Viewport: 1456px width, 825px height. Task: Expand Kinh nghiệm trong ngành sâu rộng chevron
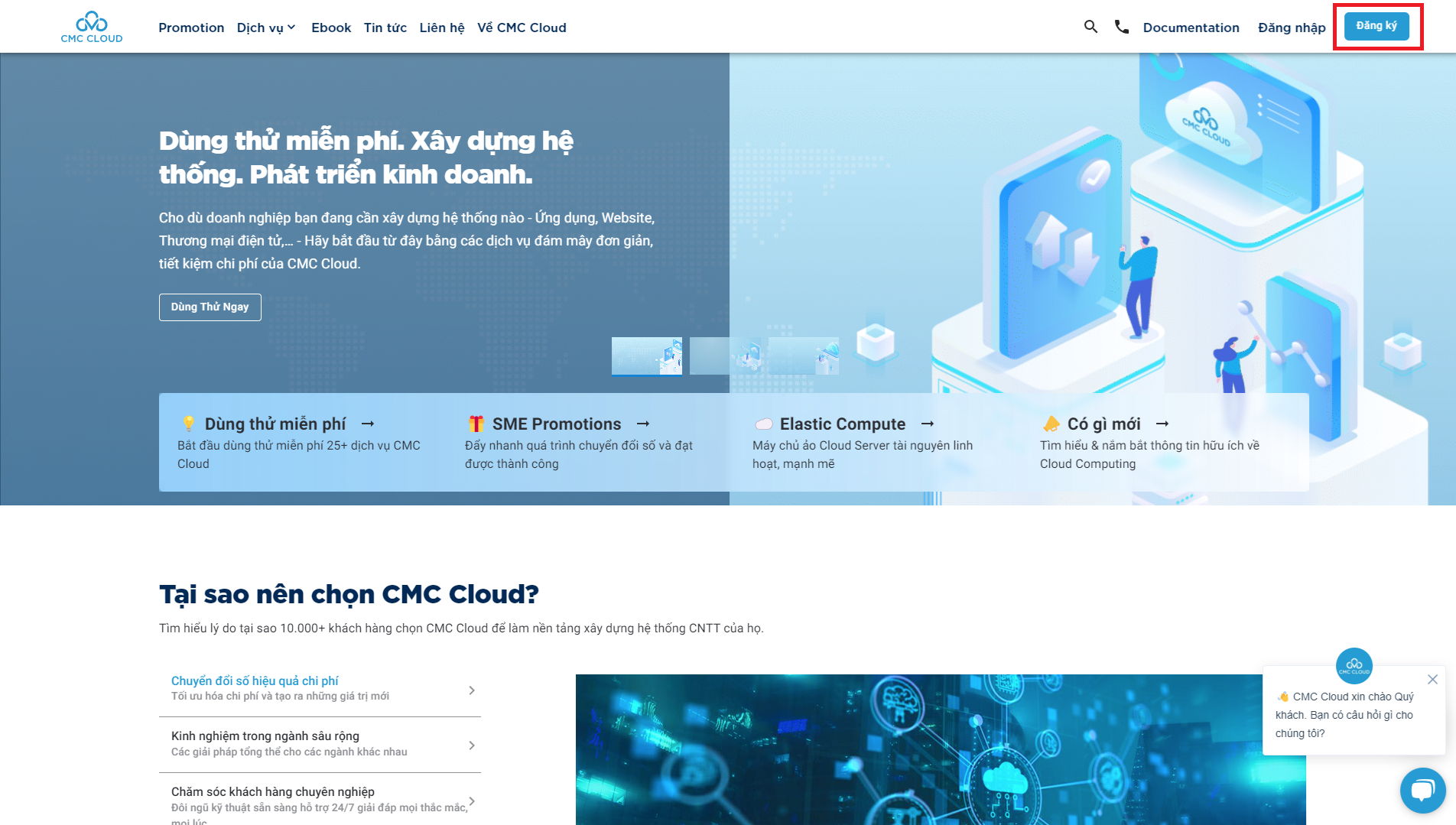point(472,745)
